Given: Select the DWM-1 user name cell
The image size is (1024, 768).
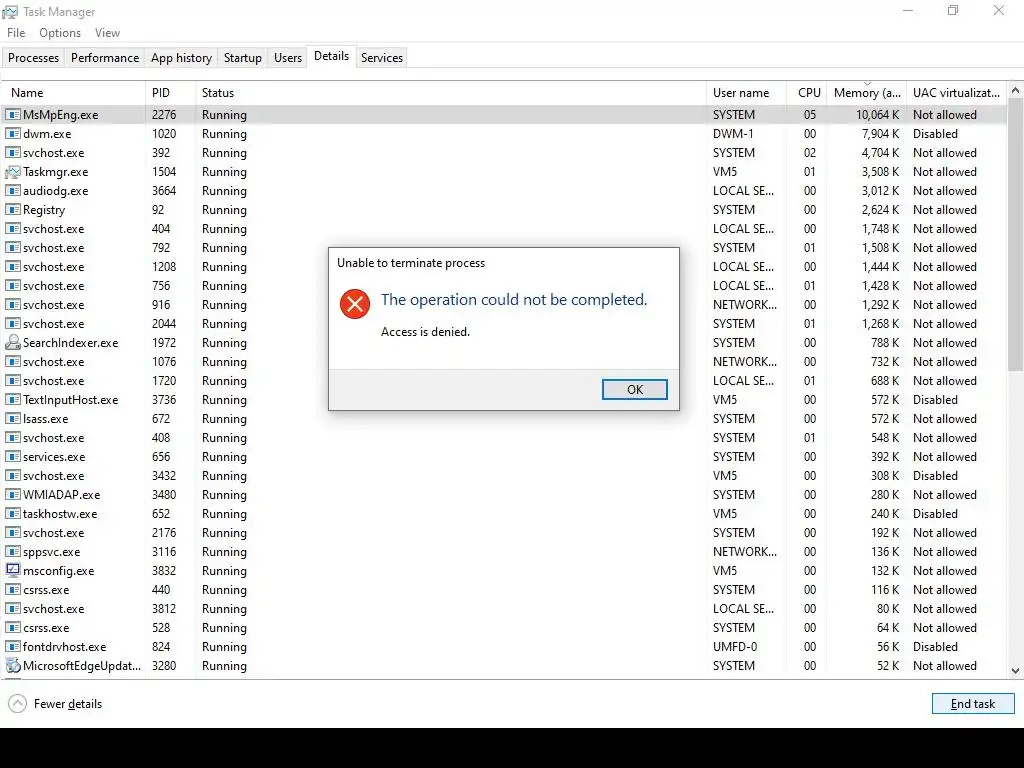Looking at the screenshot, I should 733,134.
